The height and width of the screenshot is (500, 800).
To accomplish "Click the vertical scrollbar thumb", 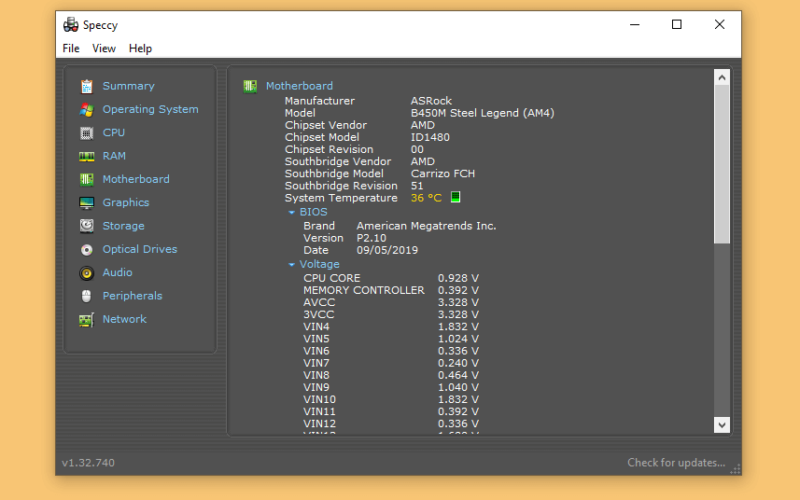I will tap(721, 164).
